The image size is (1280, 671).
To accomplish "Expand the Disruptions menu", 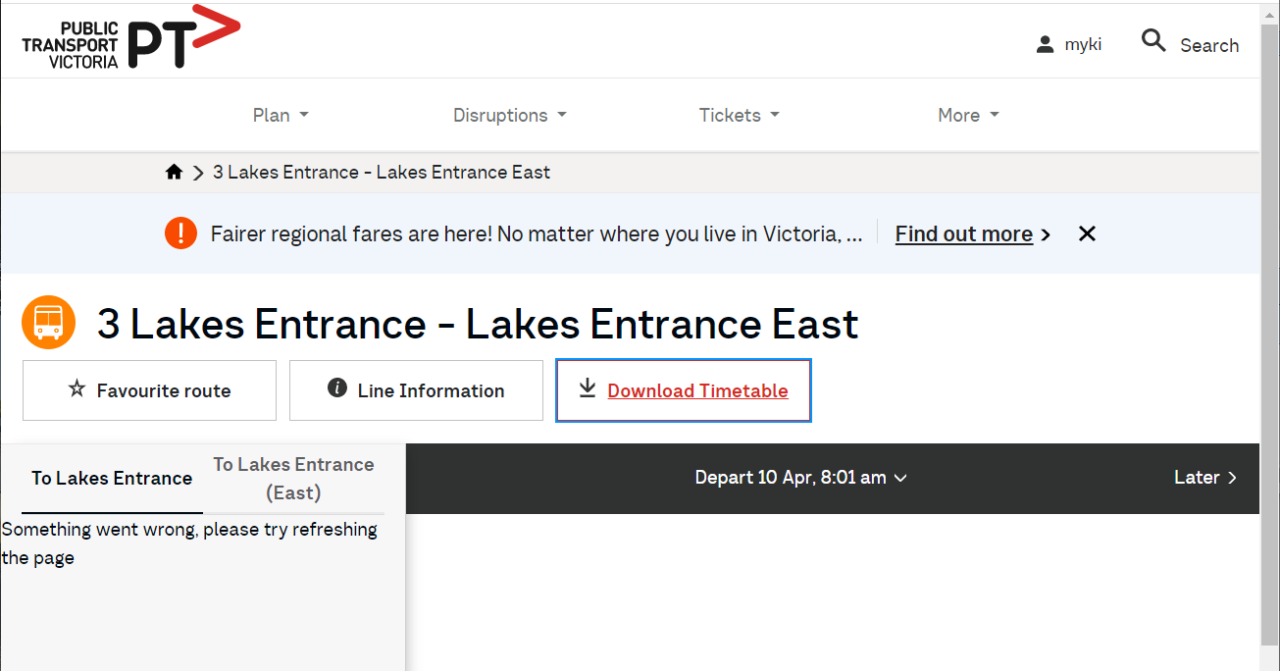I will click(x=509, y=115).
